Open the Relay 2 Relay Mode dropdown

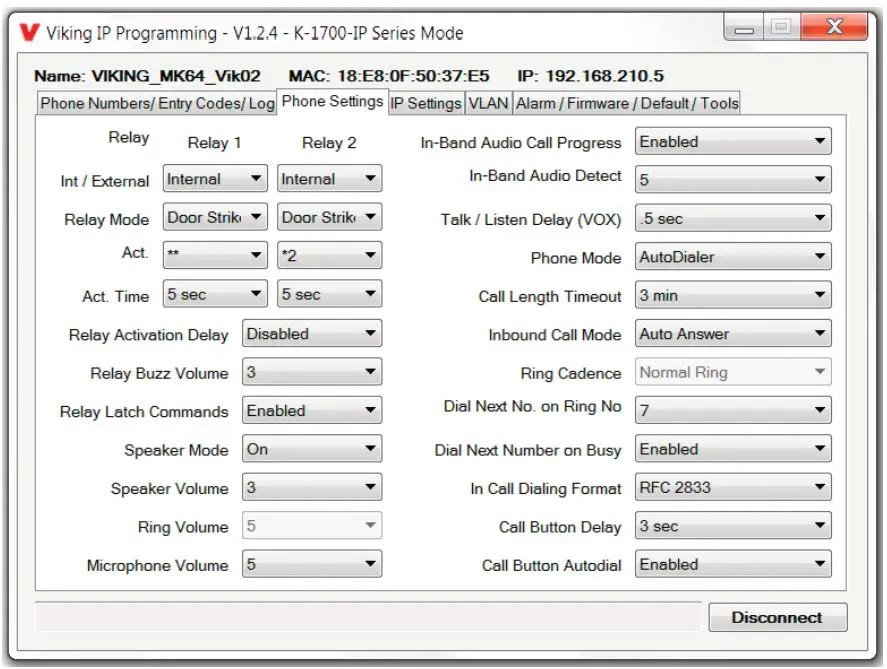click(330, 218)
